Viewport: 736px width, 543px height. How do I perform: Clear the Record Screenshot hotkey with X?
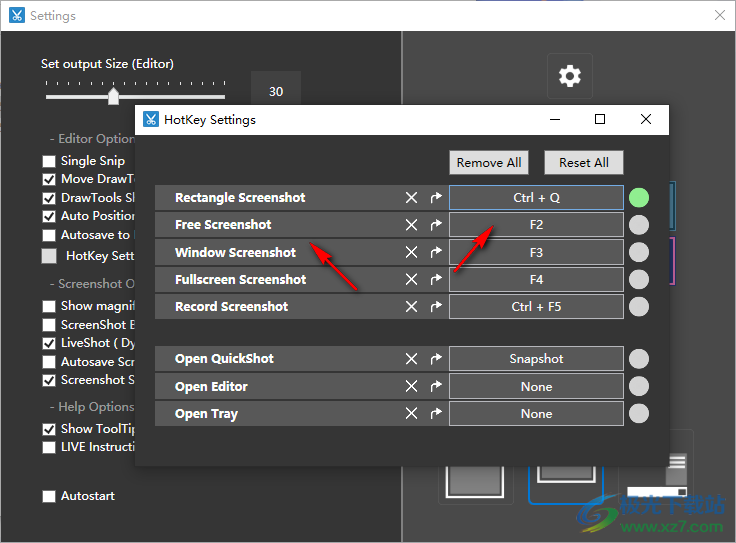[411, 306]
